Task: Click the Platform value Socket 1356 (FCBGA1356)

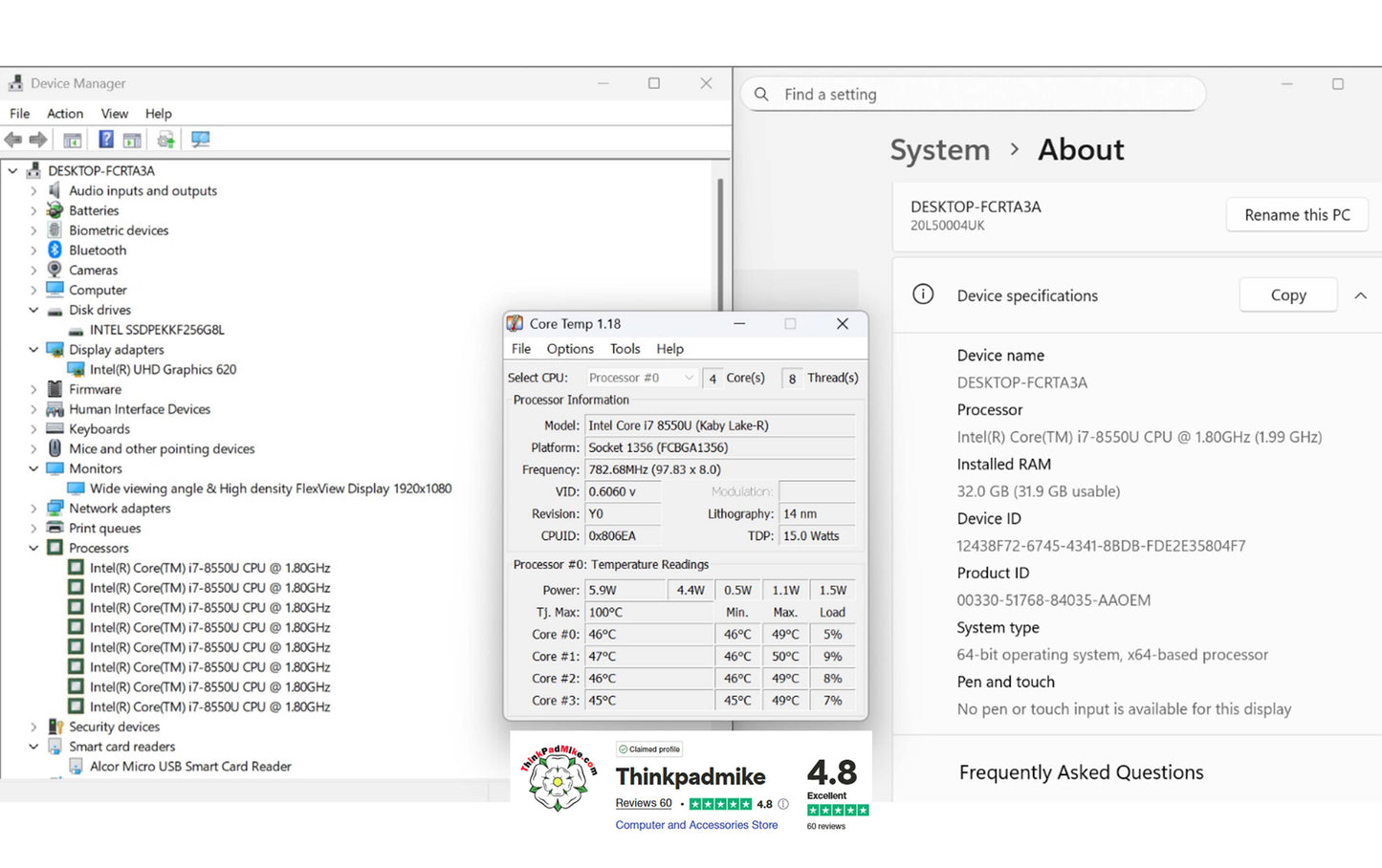Action: (x=719, y=447)
